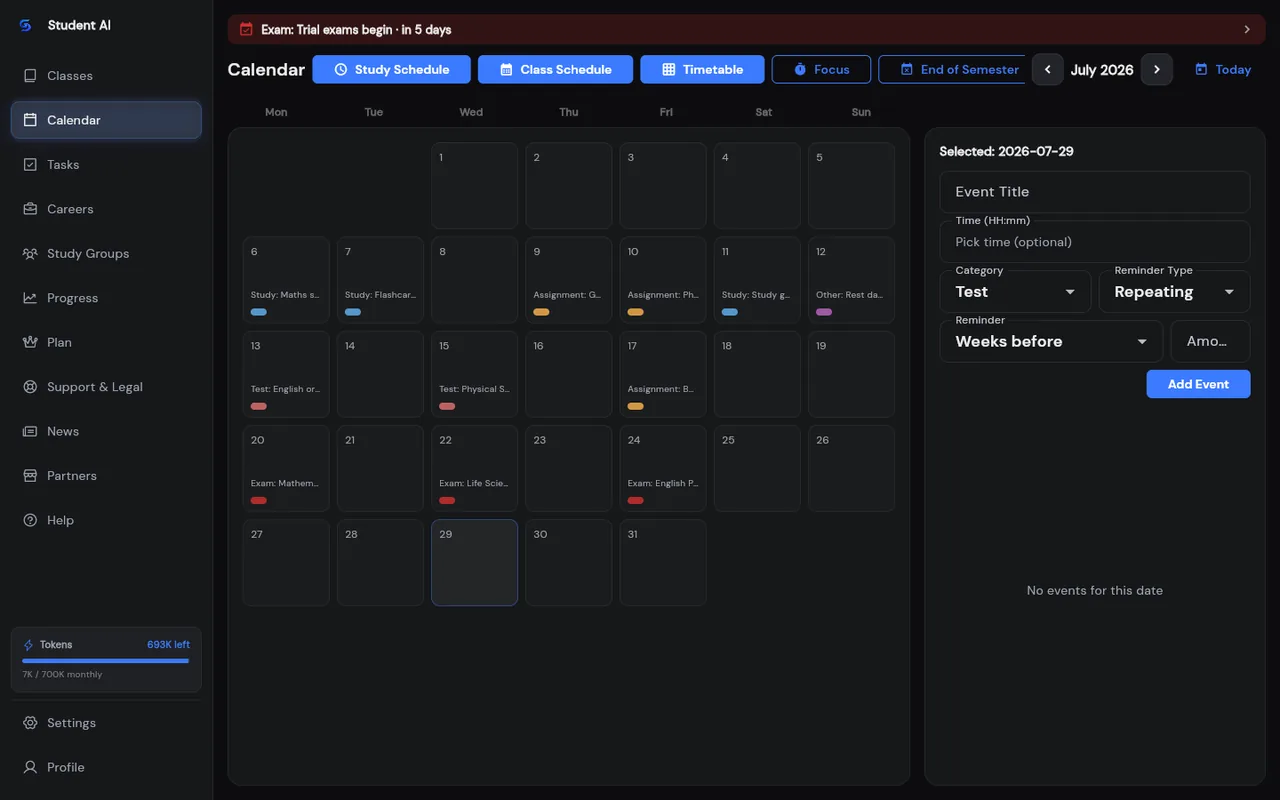The image size is (1280, 800).
Task: Expand the Weeks before reminder dropdown
Action: [1051, 341]
